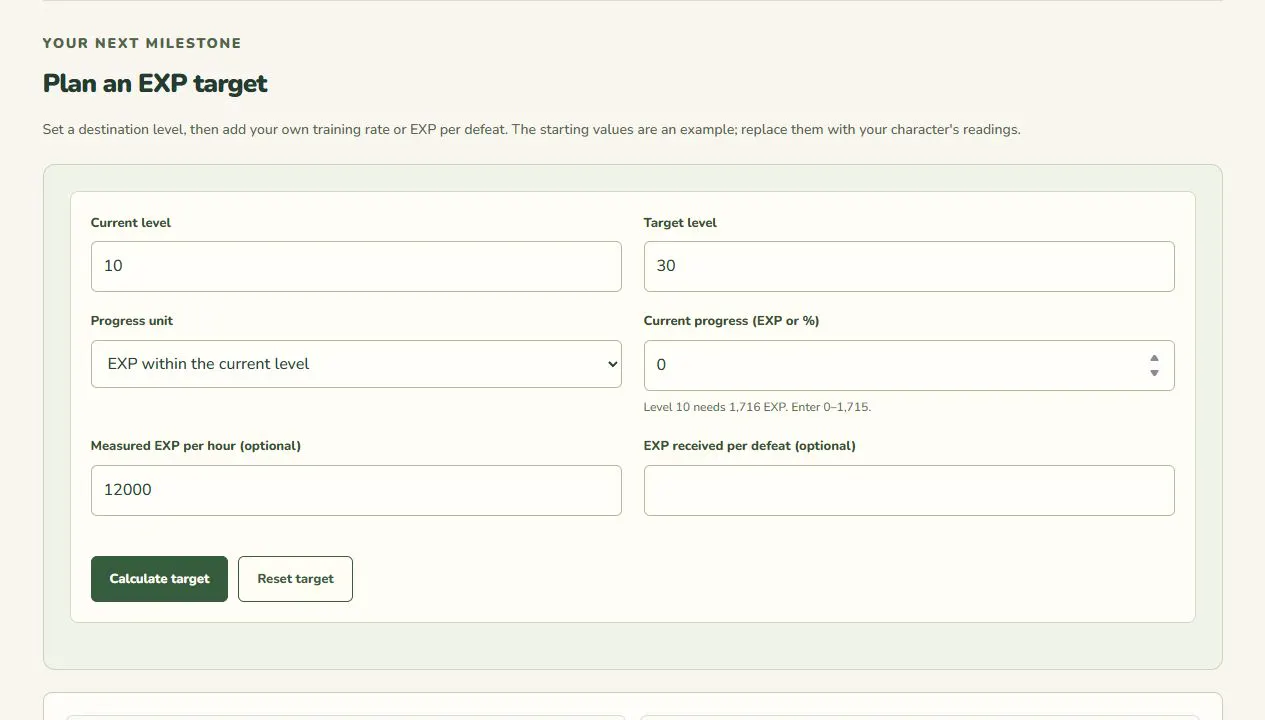
Task: Edit the Target level field
Action: (909, 266)
